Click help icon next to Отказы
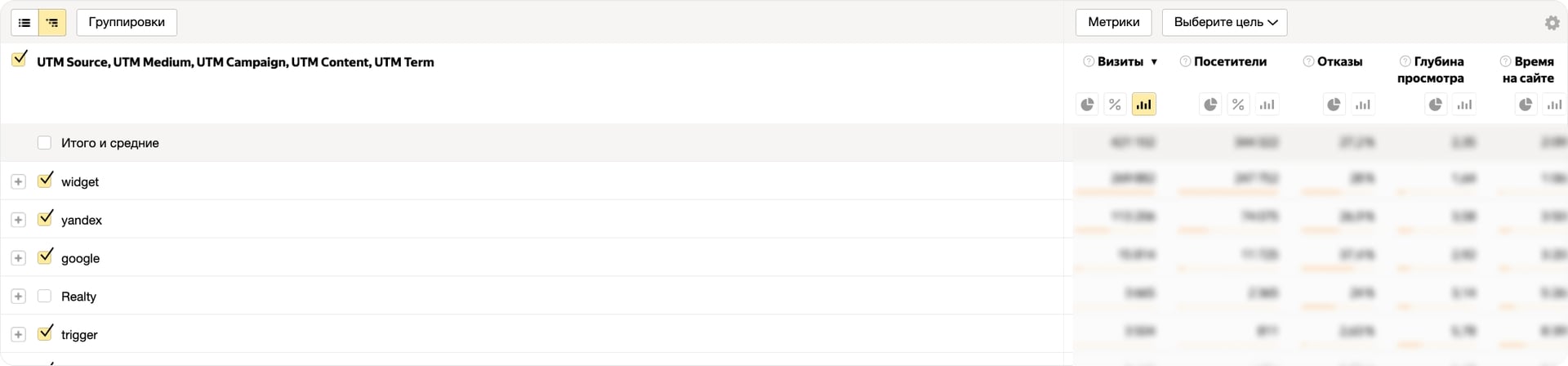The height and width of the screenshot is (366, 1568). pos(1308,61)
